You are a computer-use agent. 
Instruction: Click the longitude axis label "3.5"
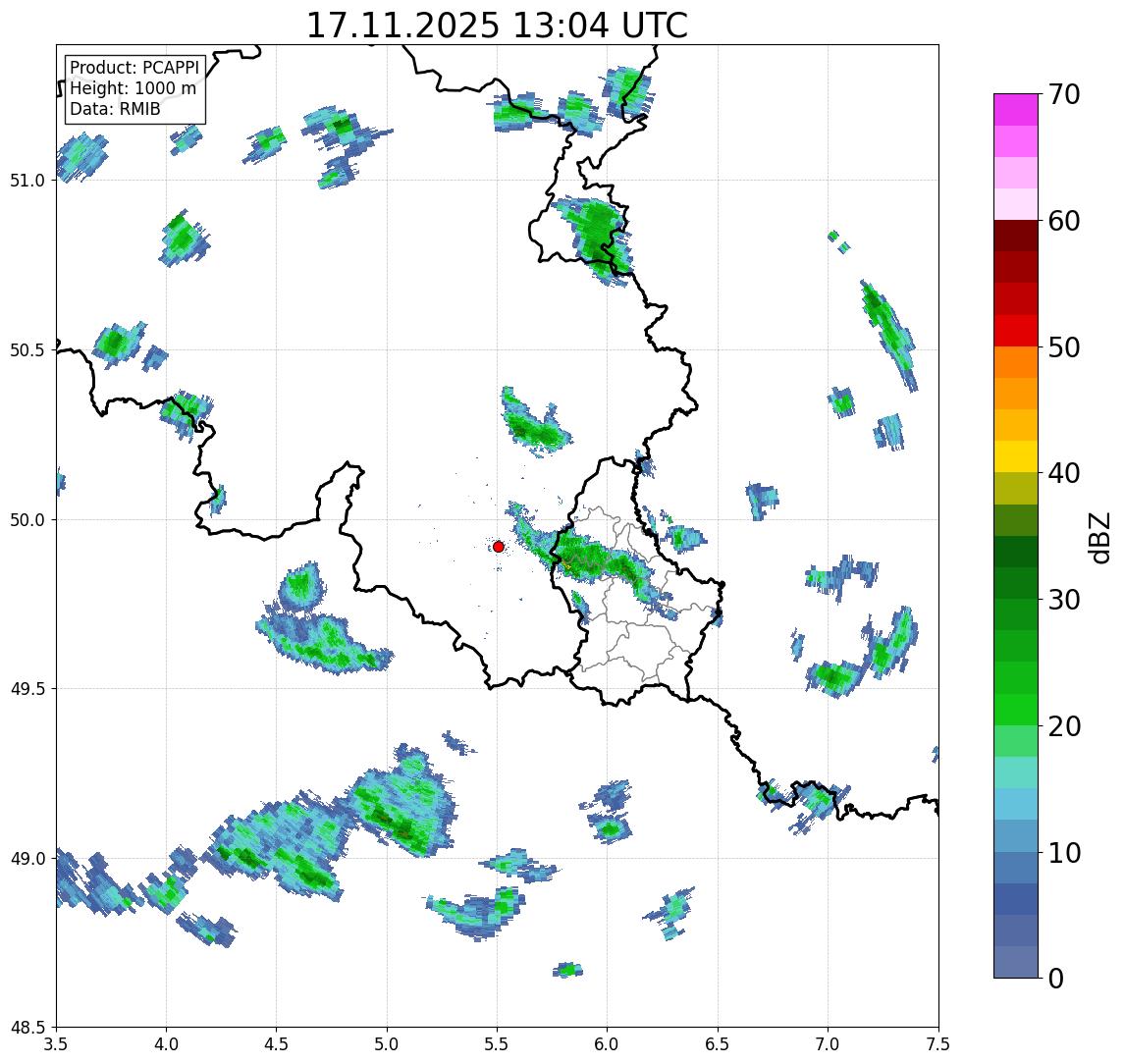[56, 1044]
